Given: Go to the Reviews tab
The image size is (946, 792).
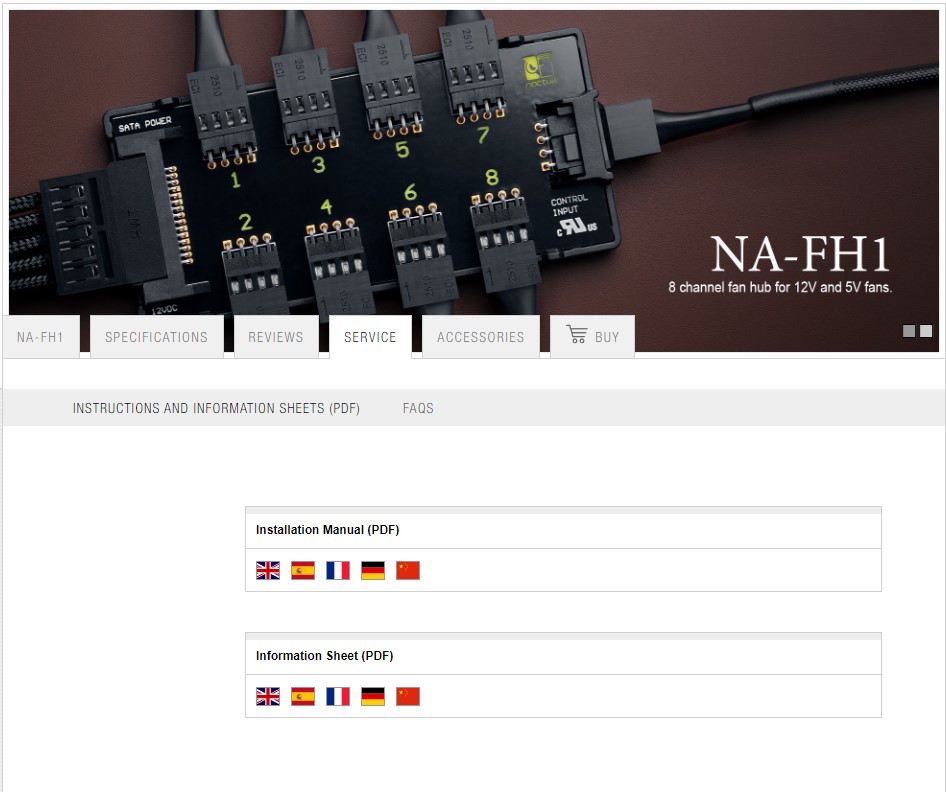Looking at the screenshot, I should [275, 337].
